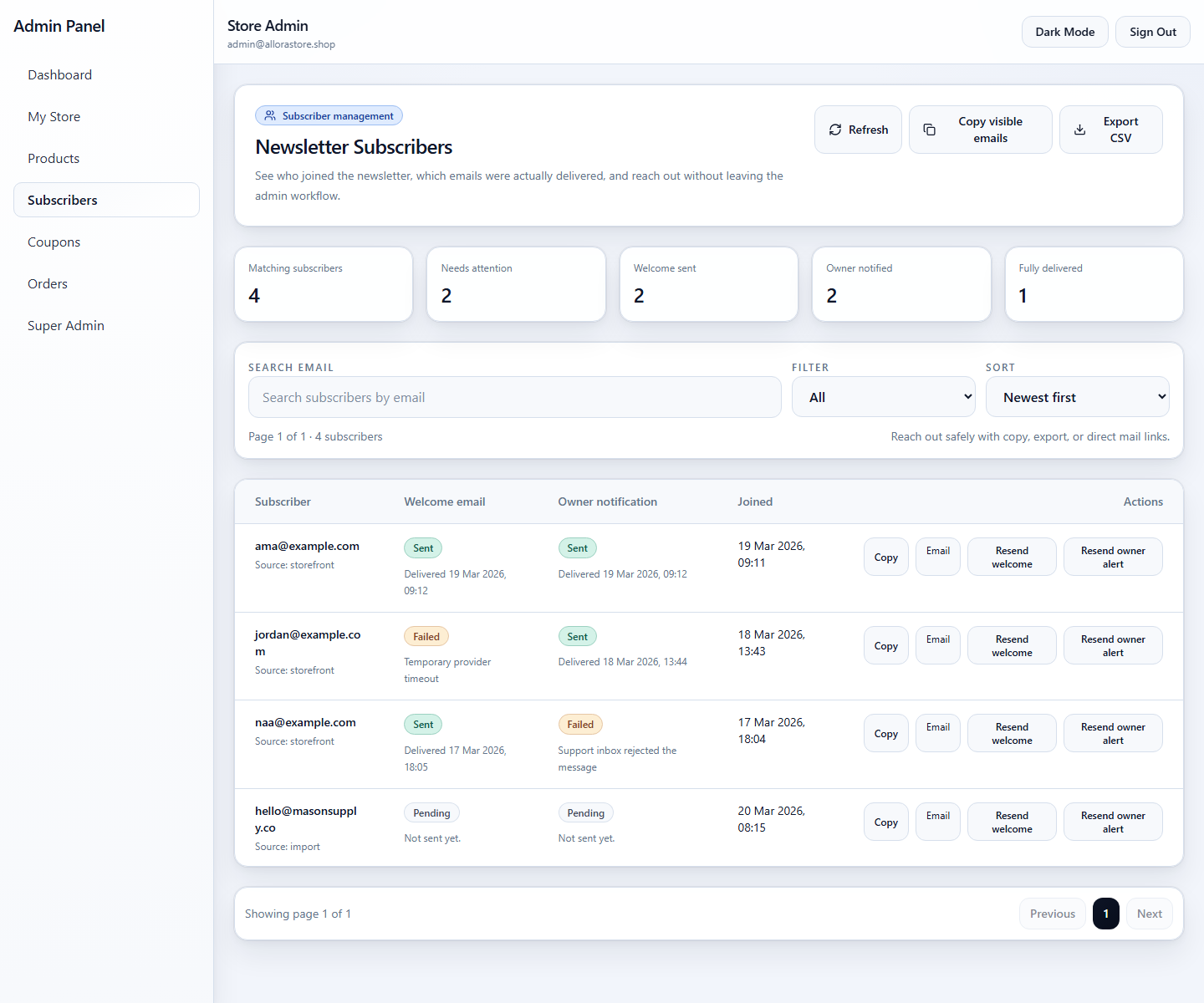The image size is (1204, 1003).
Task: Toggle Dark Mode
Action: tap(1064, 31)
